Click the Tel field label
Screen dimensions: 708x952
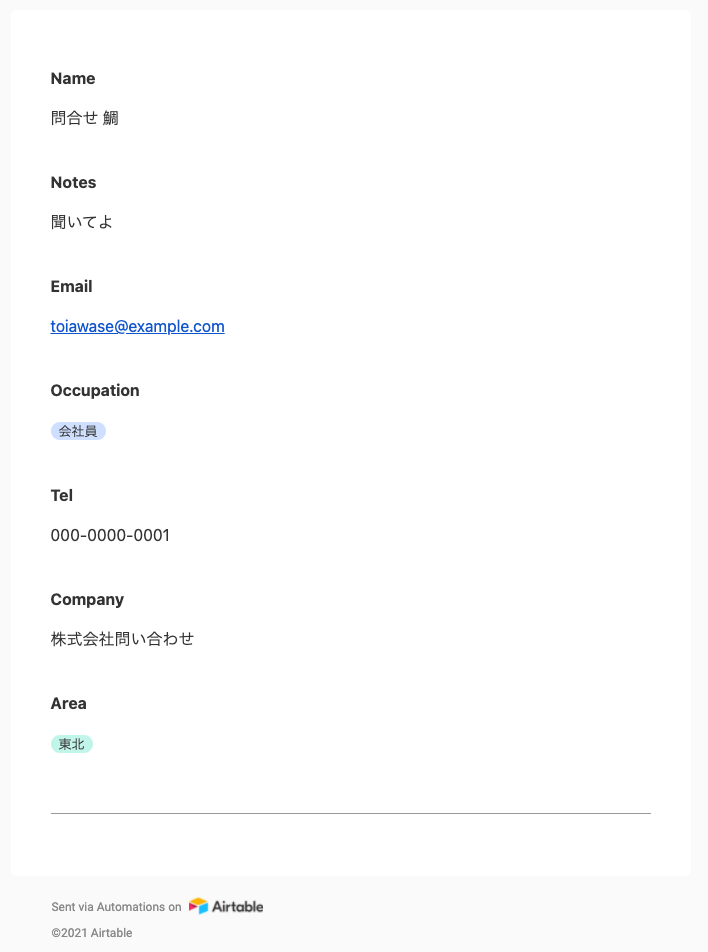tap(61, 495)
